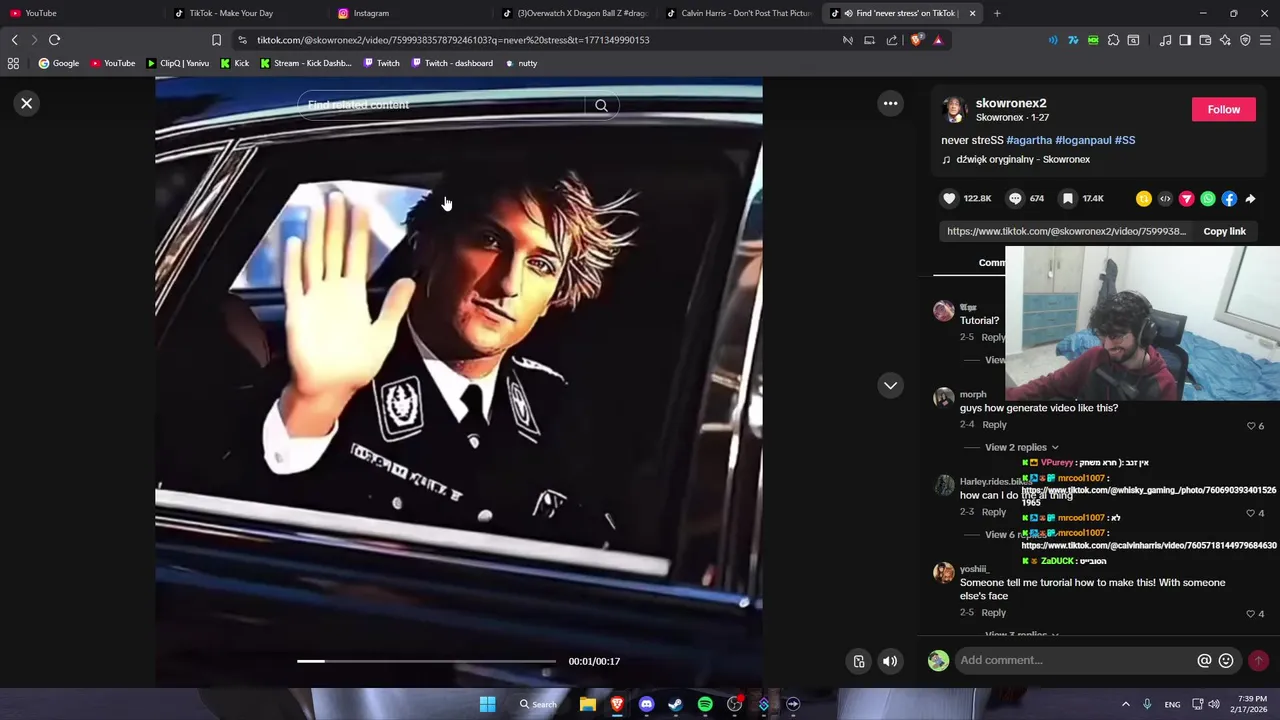Post comment with the red arrow button
Screen dimensions: 1280x720
click(x=1258, y=660)
